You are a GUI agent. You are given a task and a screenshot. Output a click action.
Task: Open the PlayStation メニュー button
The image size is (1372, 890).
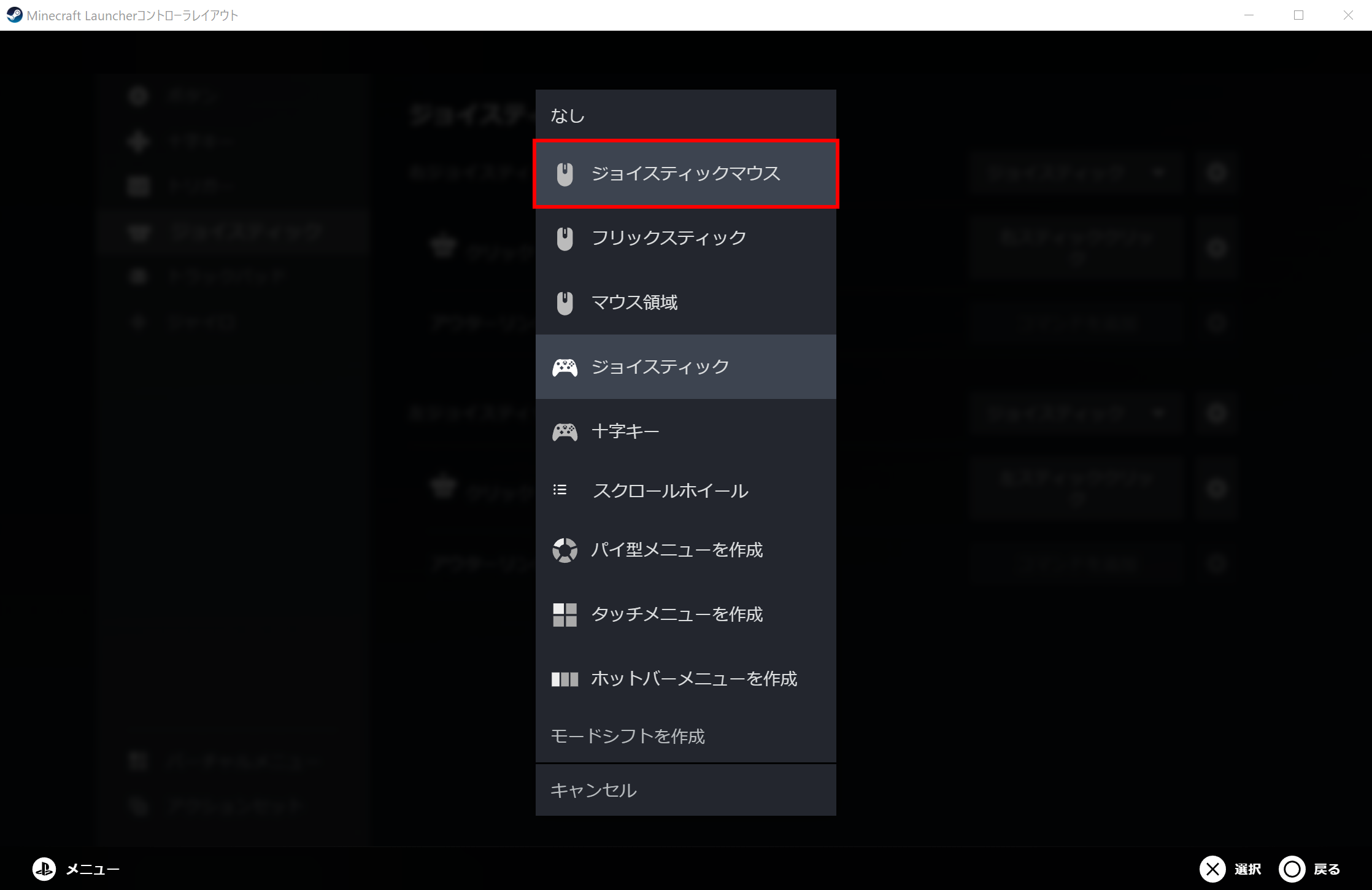75,869
